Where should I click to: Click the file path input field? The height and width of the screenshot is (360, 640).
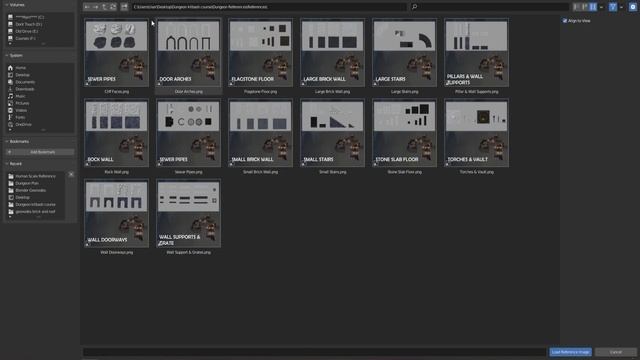(x=269, y=7)
